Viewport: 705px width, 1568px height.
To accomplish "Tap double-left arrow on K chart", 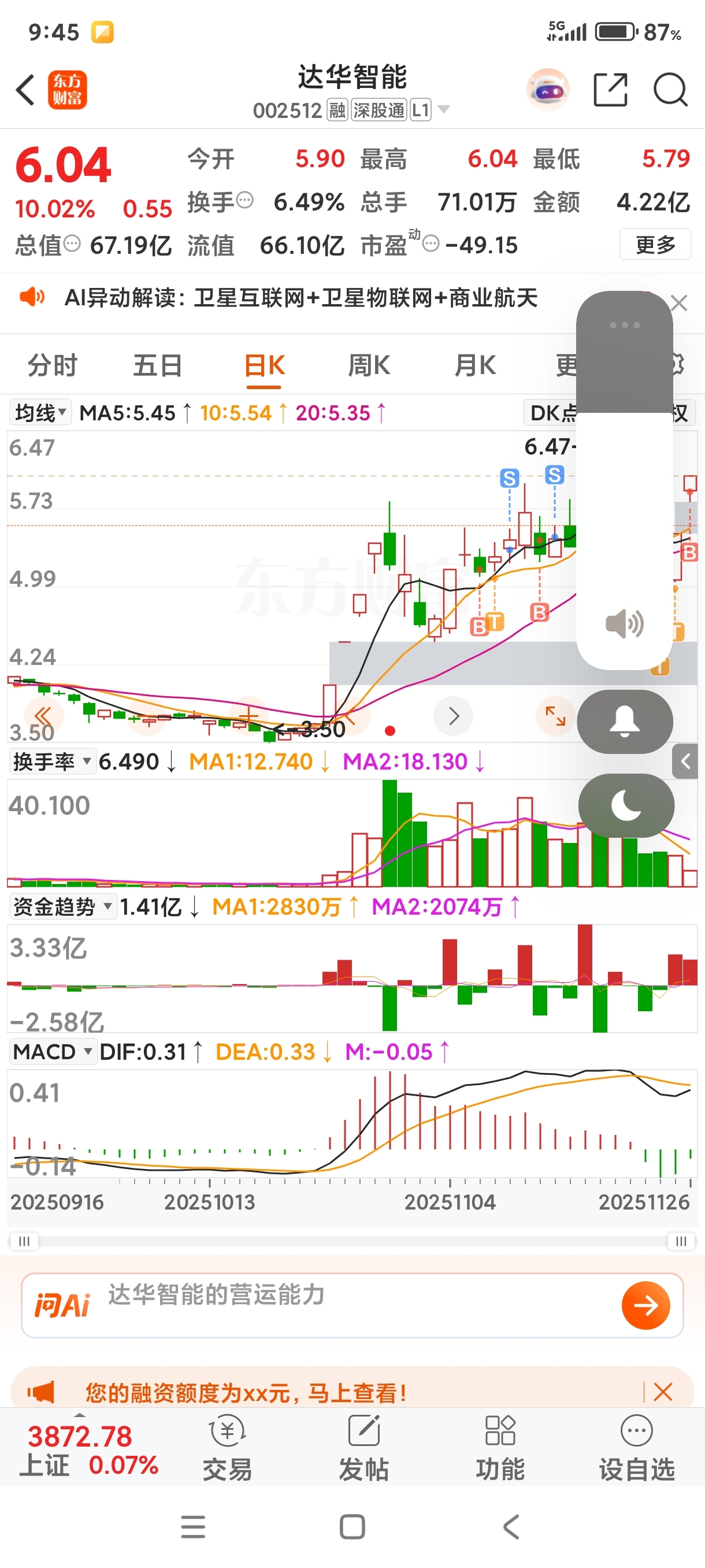I will pyautogui.click(x=43, y=715).
